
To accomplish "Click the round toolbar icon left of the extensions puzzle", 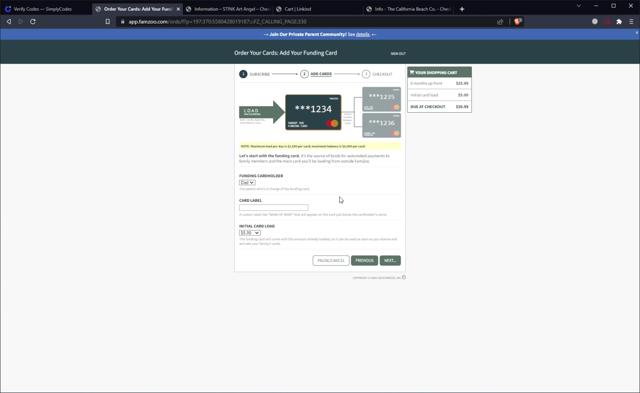I will [595, 22].
